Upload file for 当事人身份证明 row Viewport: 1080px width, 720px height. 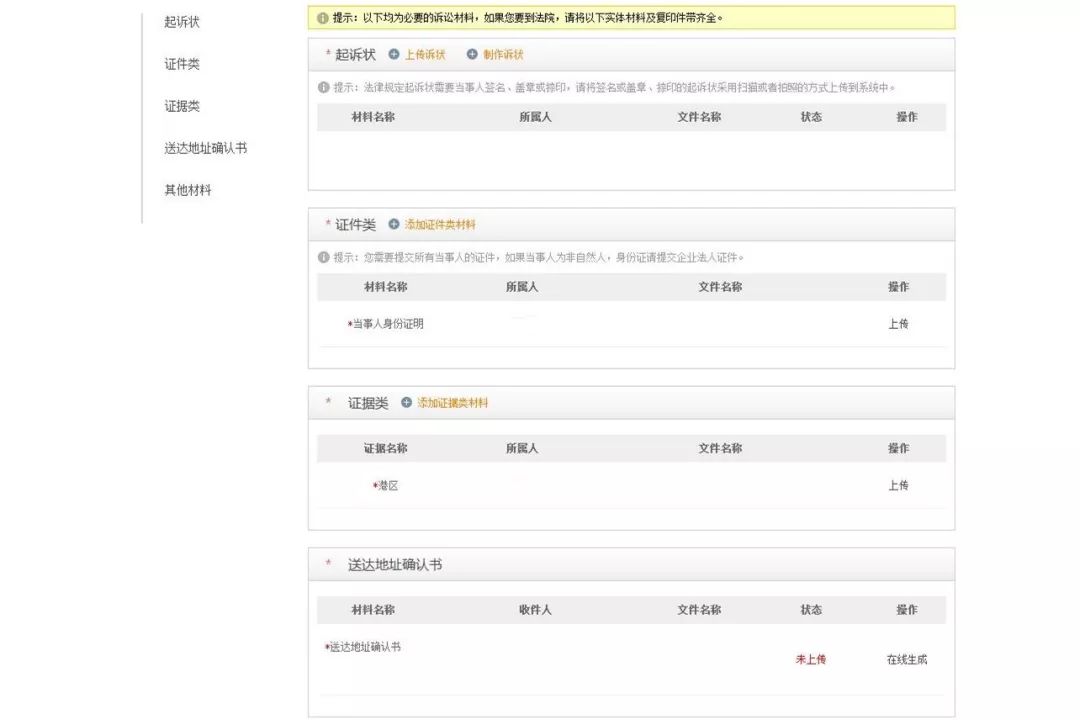click(x=898, y=324)
